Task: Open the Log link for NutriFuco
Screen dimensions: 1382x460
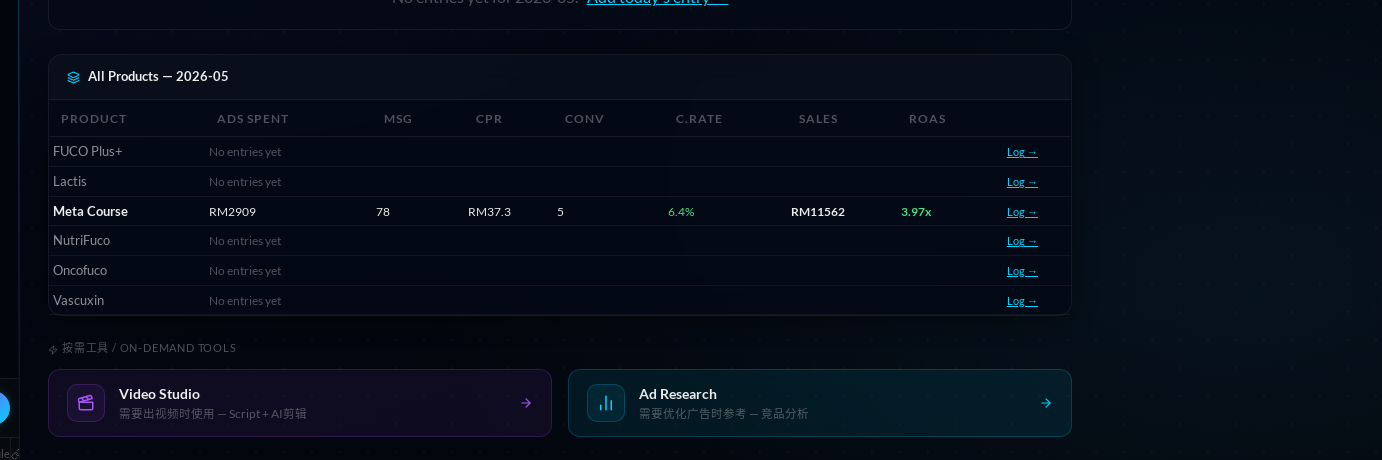Action: point(1022,241)
